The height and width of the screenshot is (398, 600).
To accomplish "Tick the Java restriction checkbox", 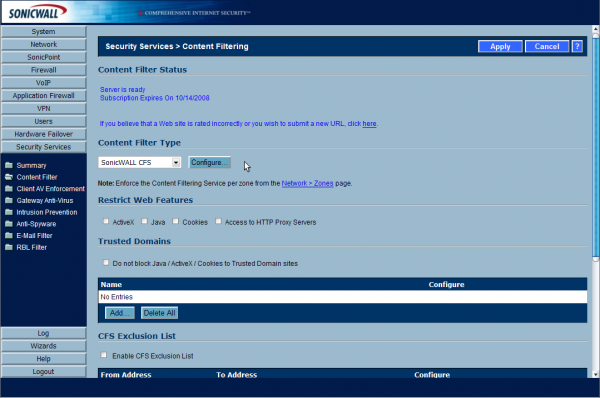I will pyautogui.click(x=144, y=221).
